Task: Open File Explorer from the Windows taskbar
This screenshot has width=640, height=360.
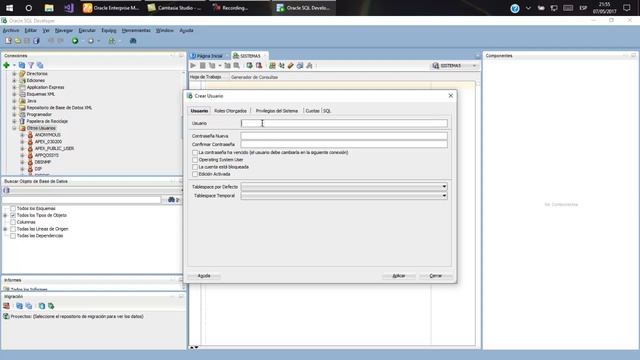Action: [x=49, y=8]
